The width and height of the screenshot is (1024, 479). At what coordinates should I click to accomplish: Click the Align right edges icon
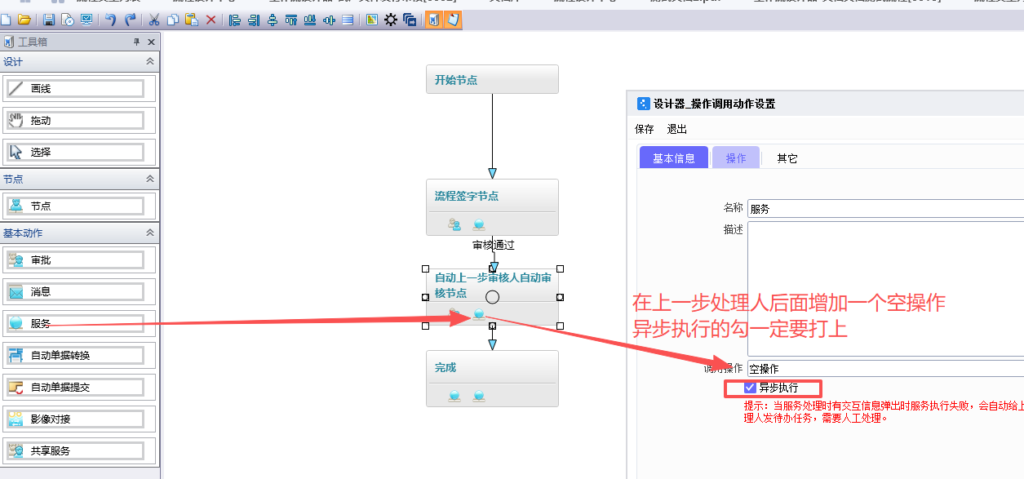pos(253,20)
